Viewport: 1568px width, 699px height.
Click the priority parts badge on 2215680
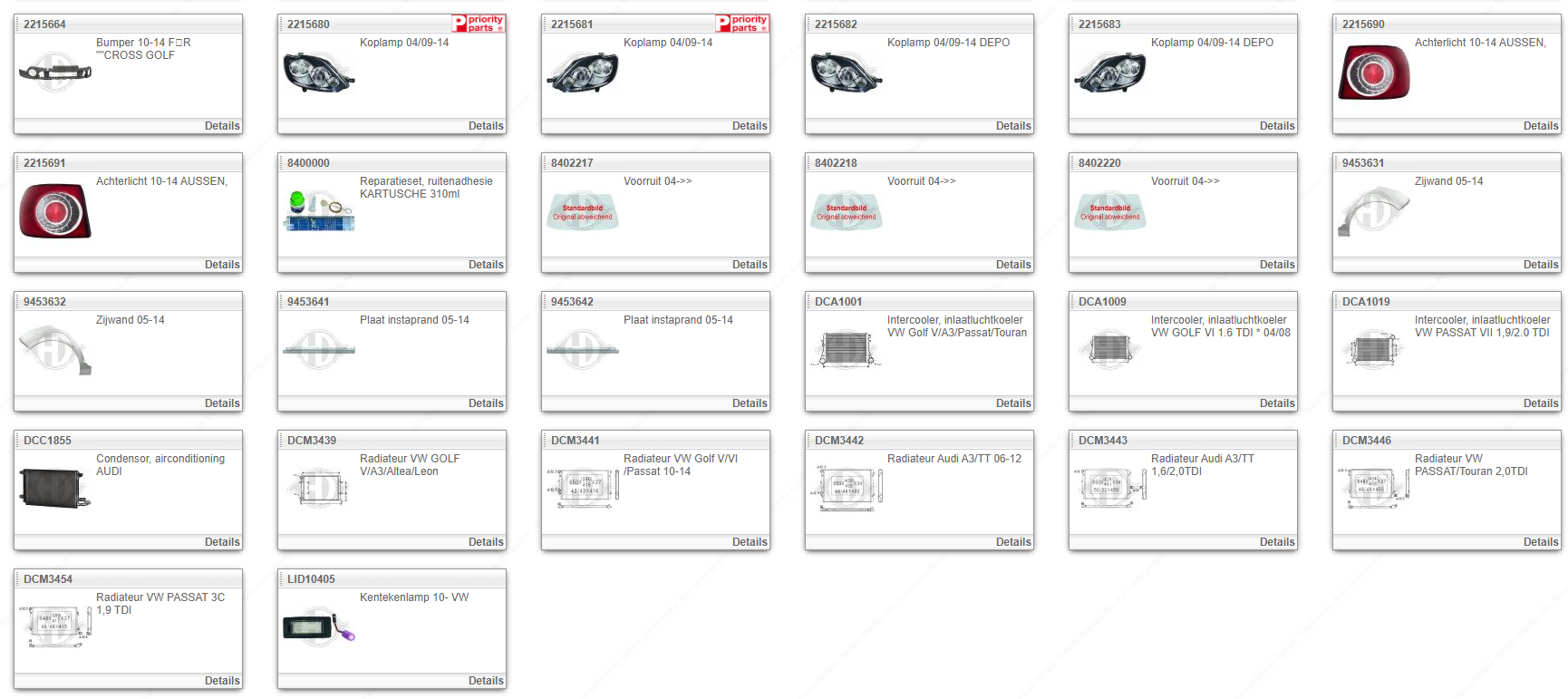pyautogui.click(x=478, y=24)
